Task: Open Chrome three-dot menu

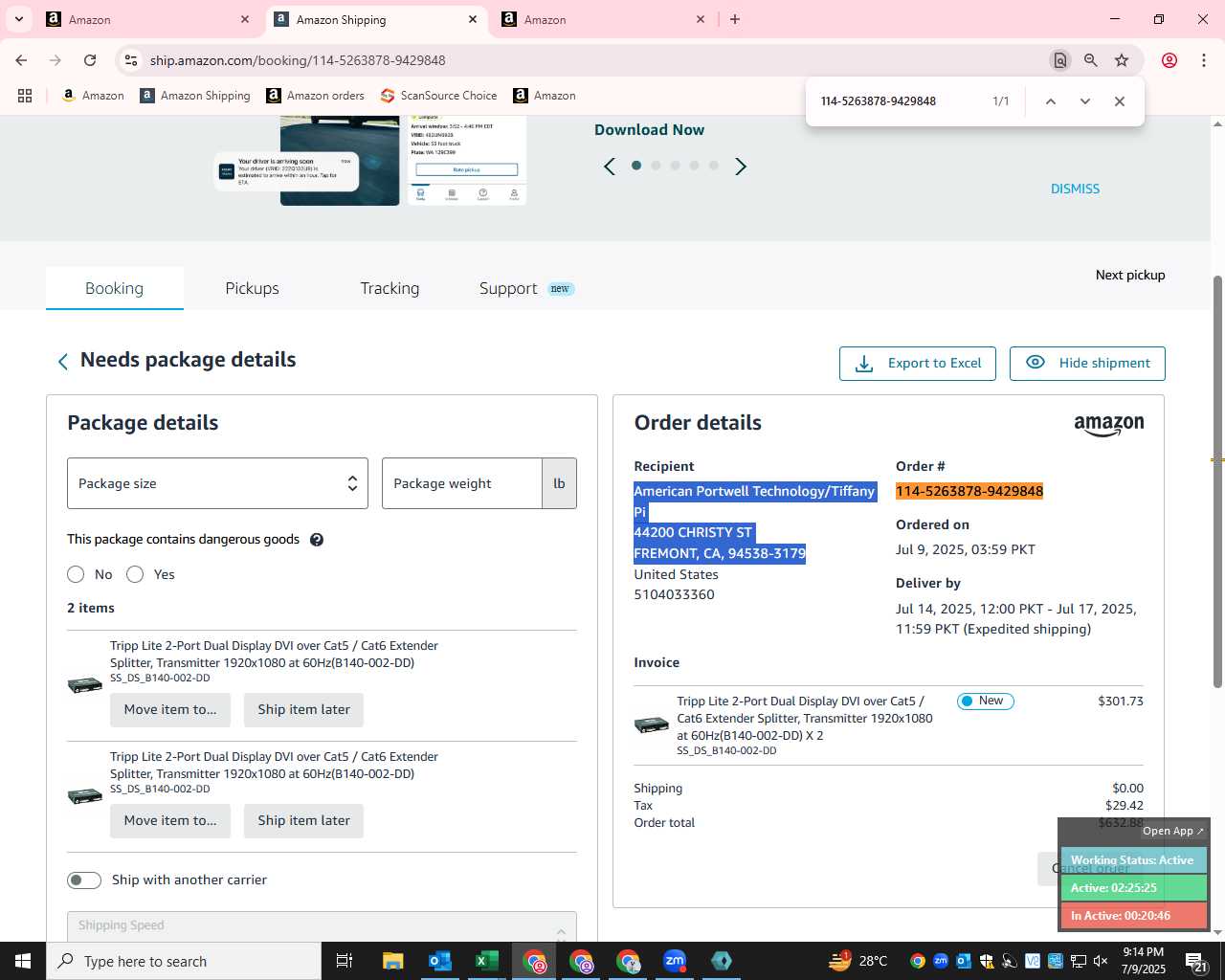Action: point(1204,60)
